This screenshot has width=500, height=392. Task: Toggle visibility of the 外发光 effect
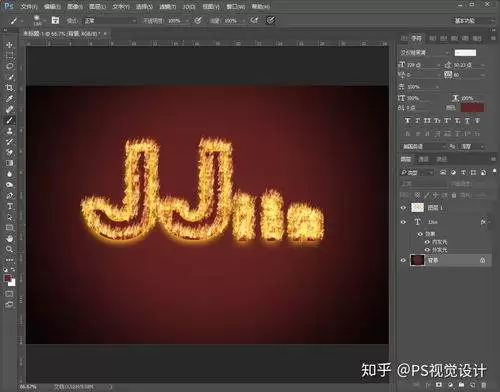point(427,250)
